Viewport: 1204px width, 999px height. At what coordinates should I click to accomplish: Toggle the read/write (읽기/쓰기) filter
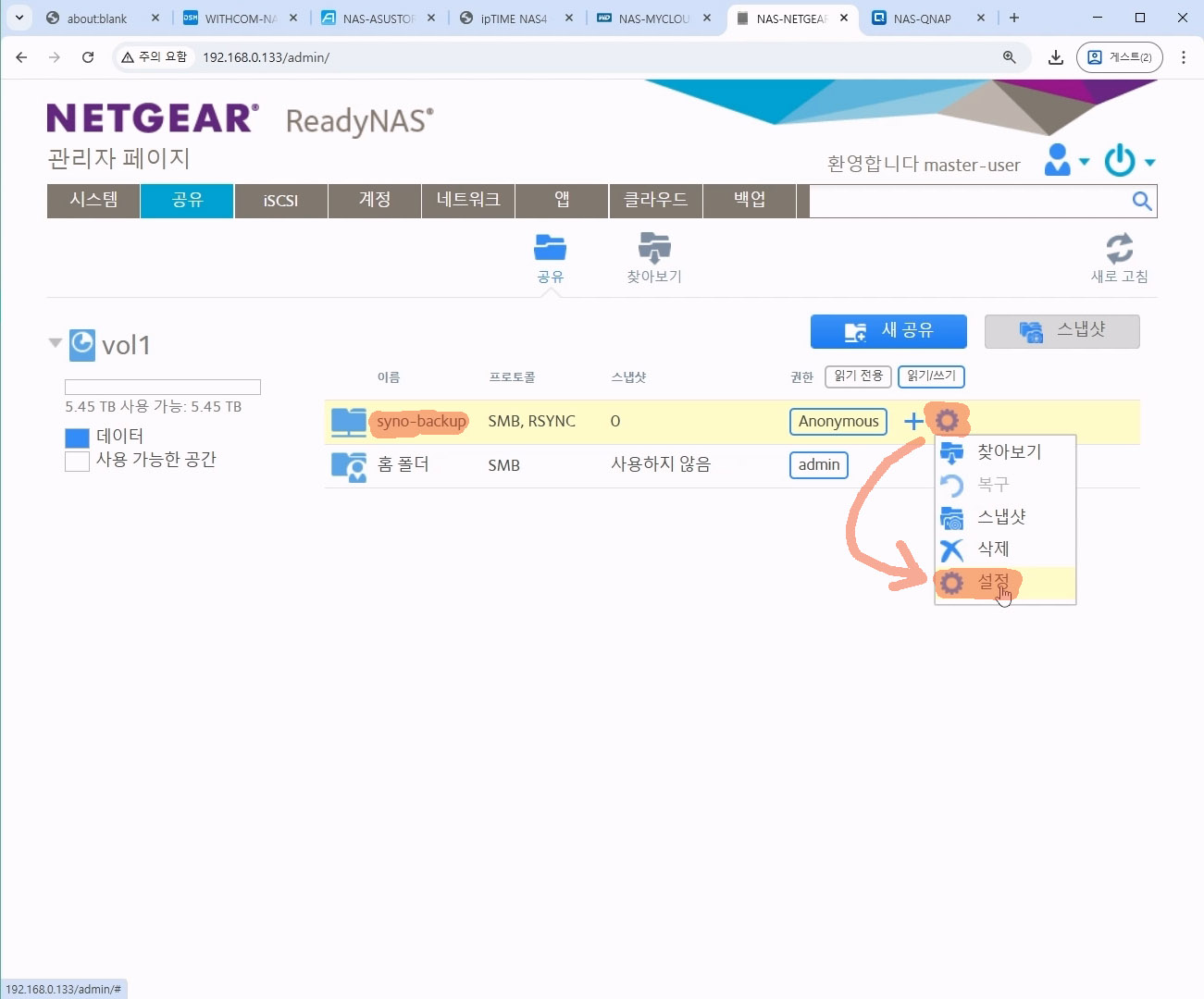pyautogui.click(x=931, y=376)
